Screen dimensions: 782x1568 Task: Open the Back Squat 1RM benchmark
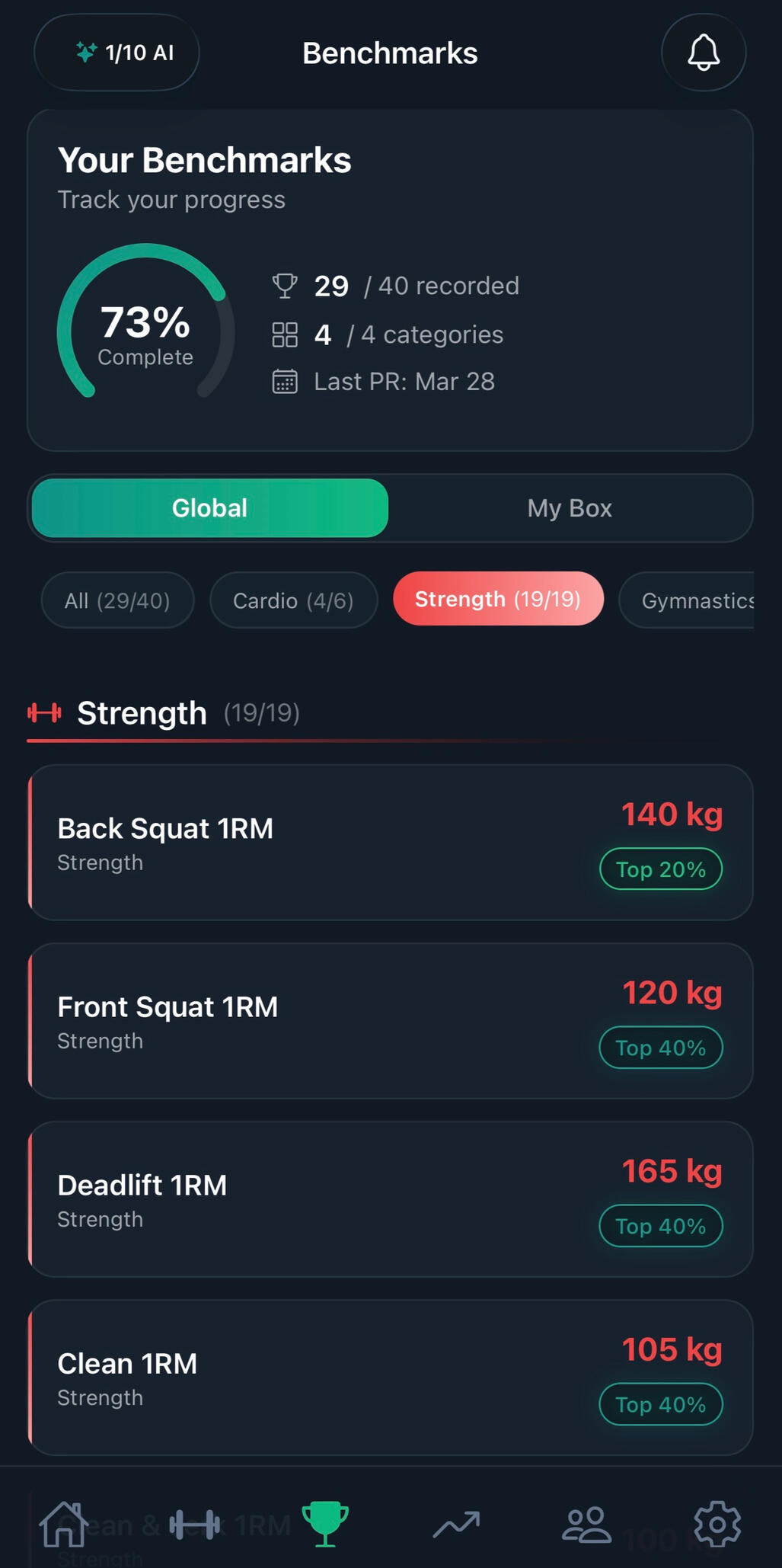305,843
